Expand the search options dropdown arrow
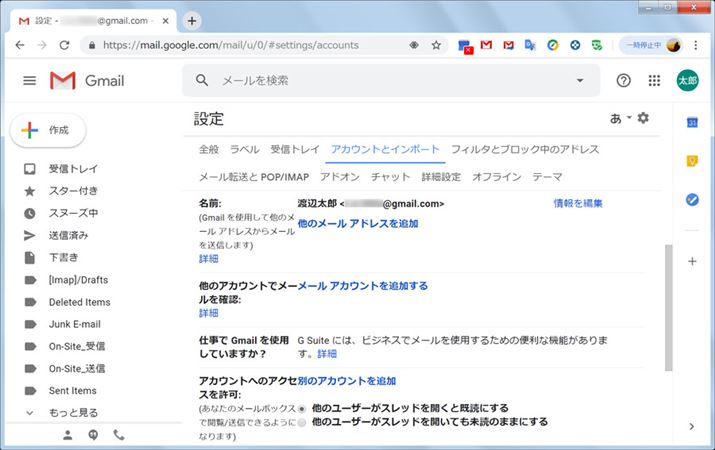The width and height of the screenshot is (715, 450). pos(580,80)
